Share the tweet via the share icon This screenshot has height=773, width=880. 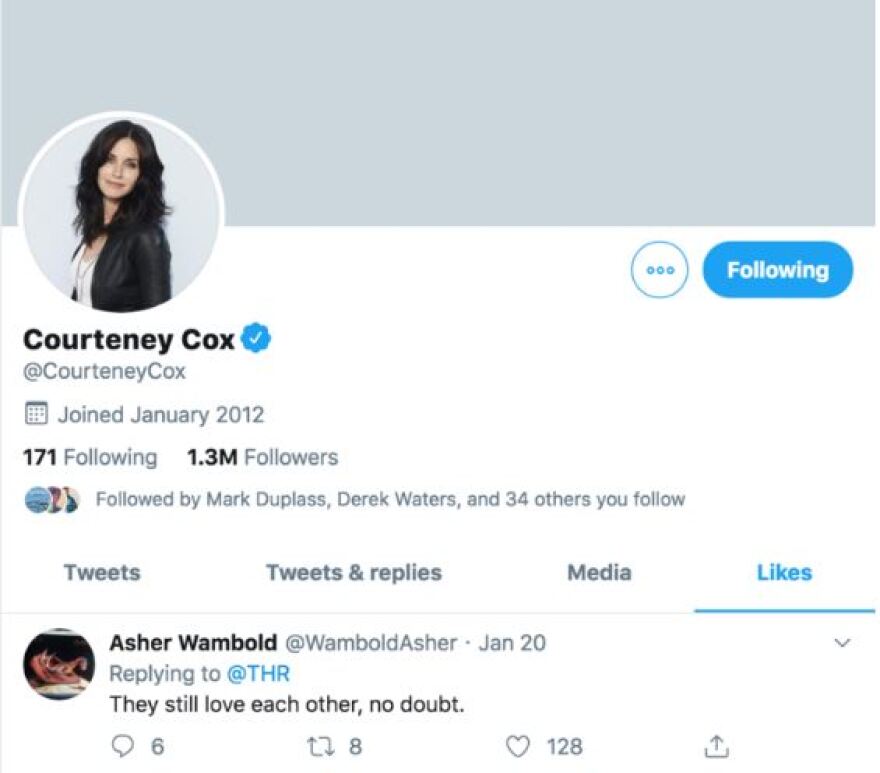(715, 746)
